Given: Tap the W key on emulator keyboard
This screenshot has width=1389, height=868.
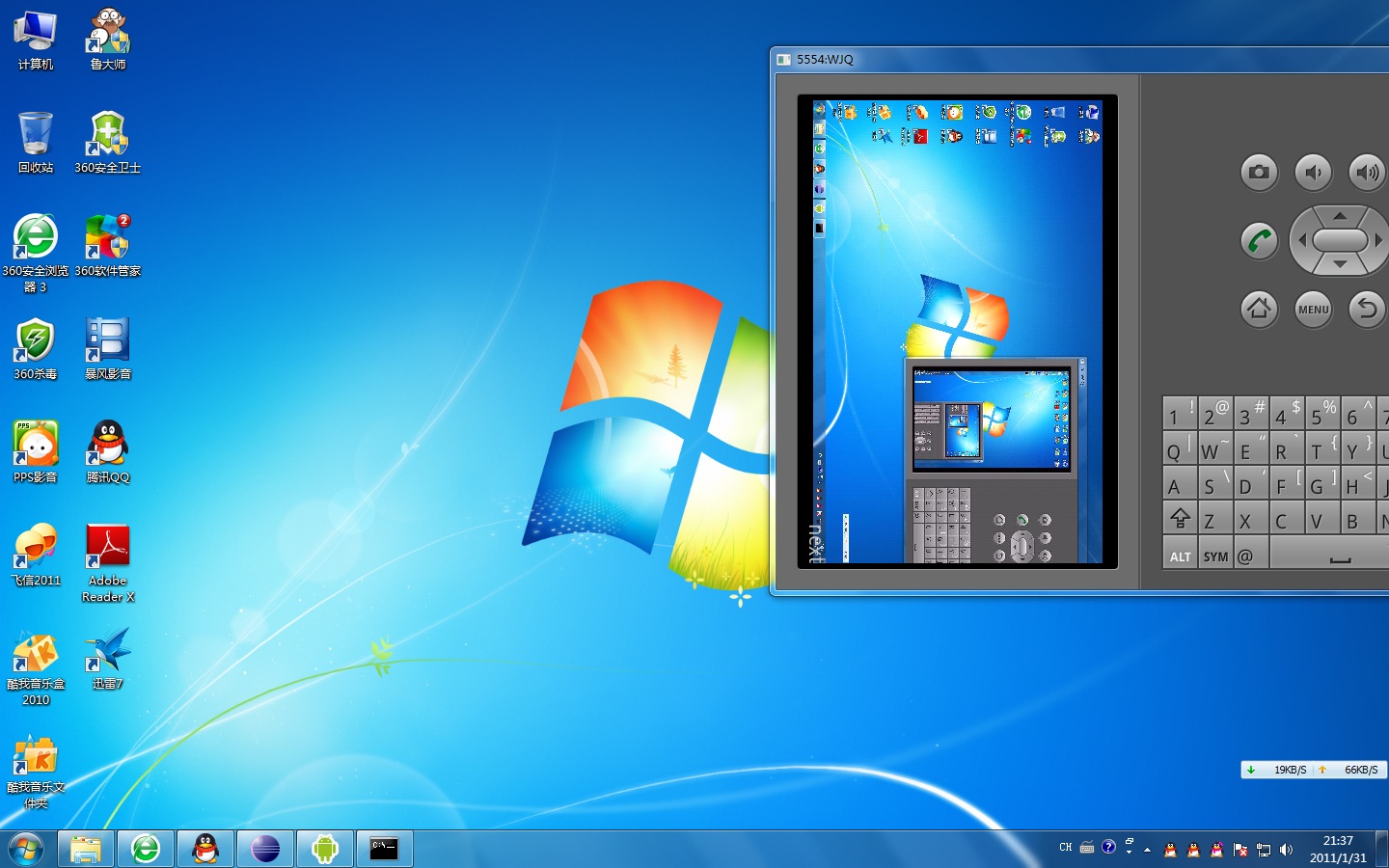Looking at the screenshot, I should 1216,448.
